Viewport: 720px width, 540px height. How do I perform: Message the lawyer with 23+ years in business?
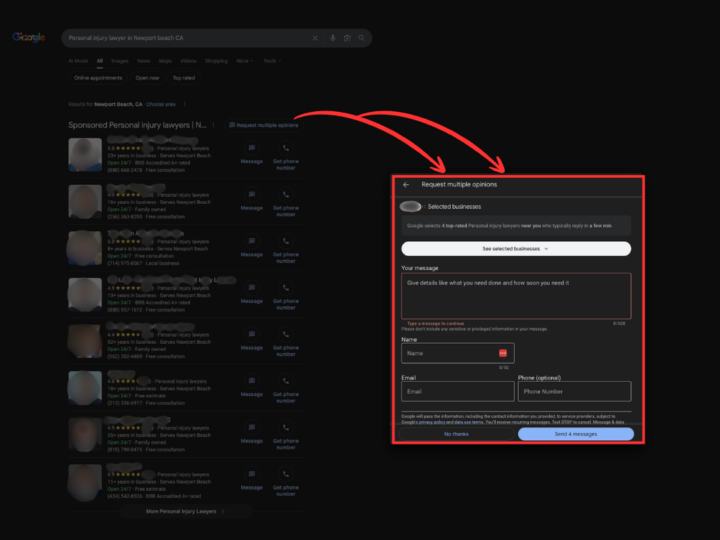(x=252, y=154)
